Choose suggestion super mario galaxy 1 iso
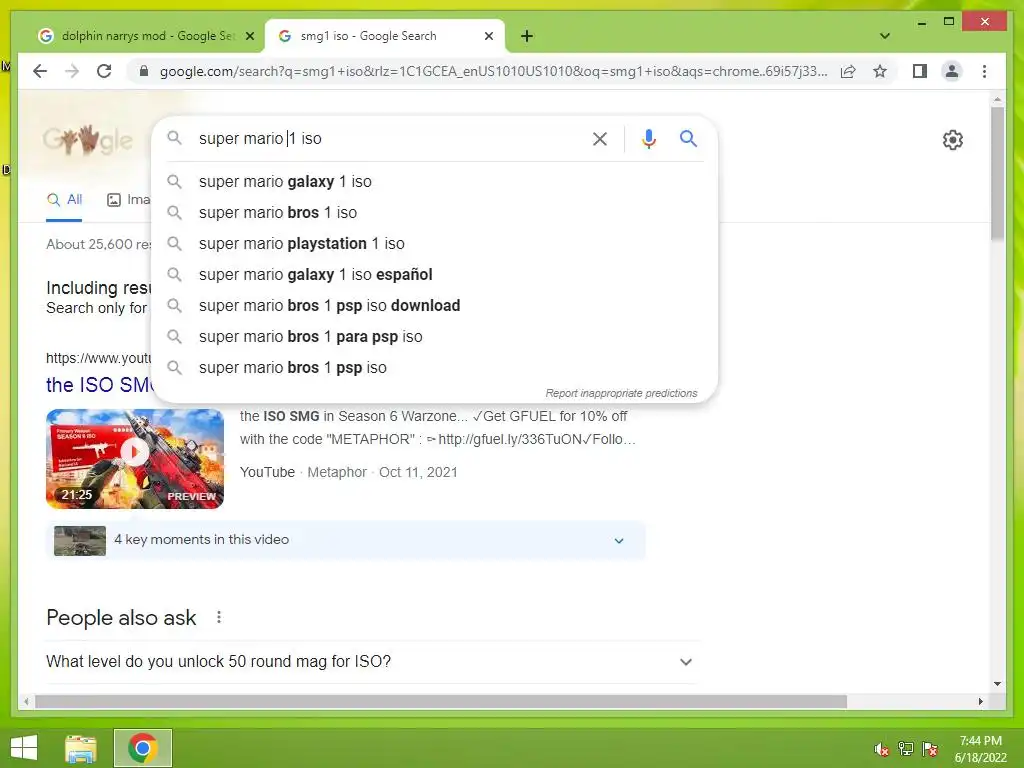Image resolution: width=1024 pixels, height=768 pixels. 435,182
